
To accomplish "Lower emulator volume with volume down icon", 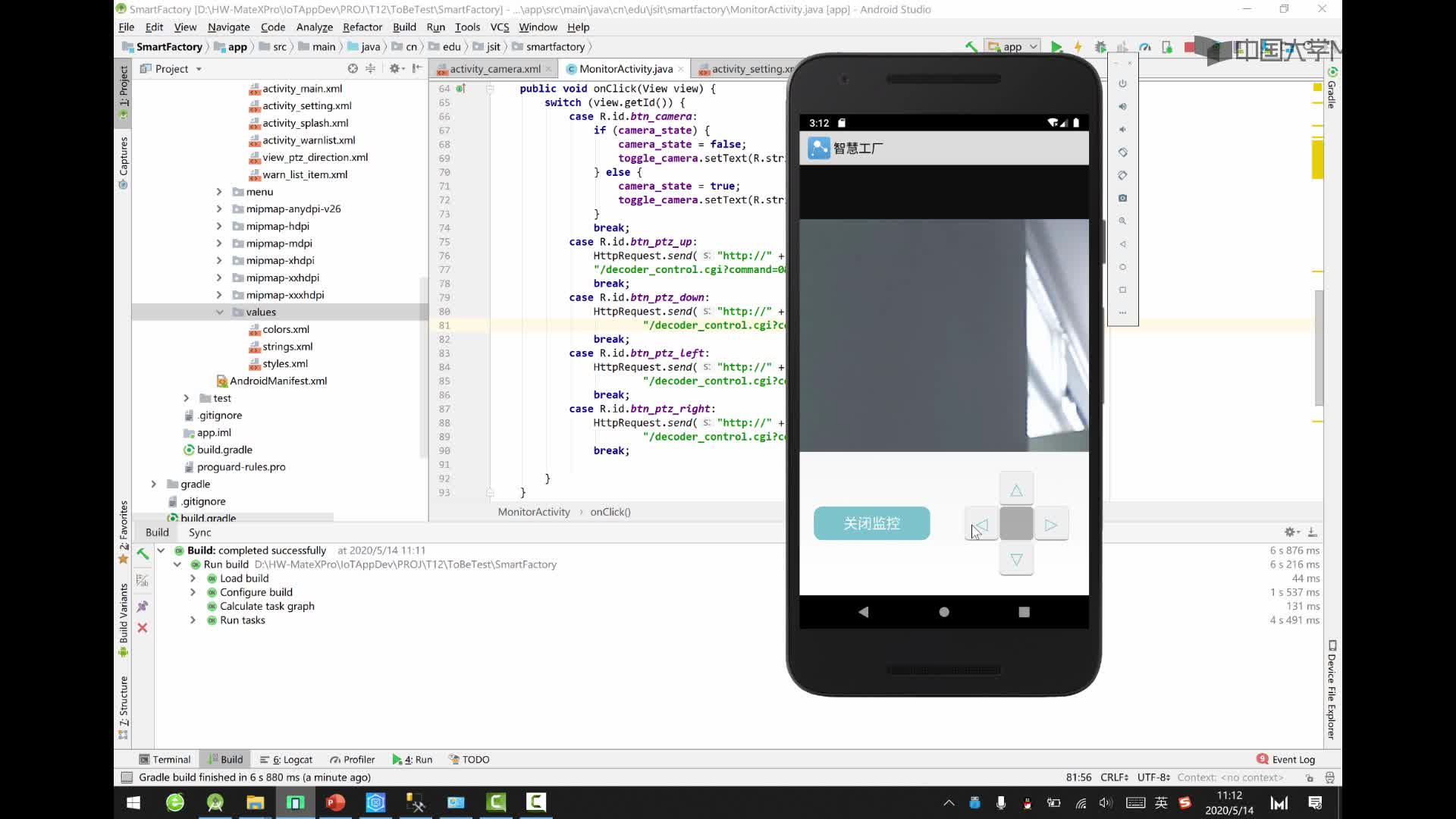I will (x=1122, y=129).
